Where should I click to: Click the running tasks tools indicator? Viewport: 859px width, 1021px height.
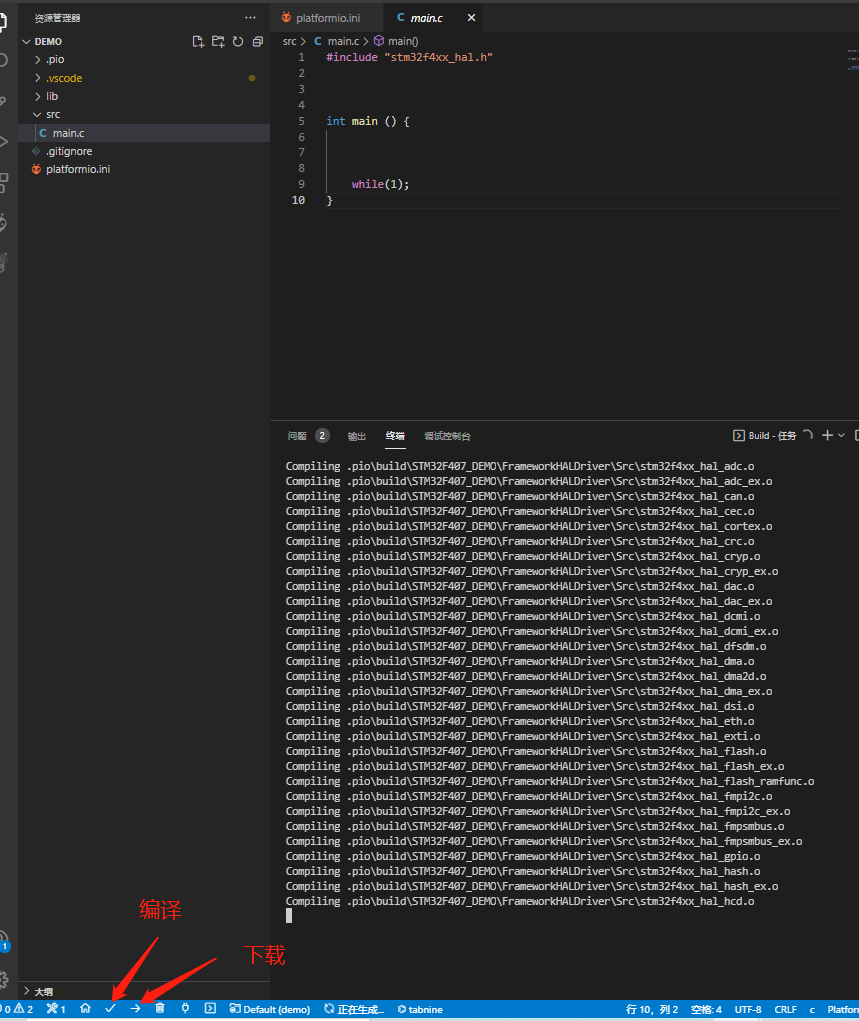[56, 1009]
